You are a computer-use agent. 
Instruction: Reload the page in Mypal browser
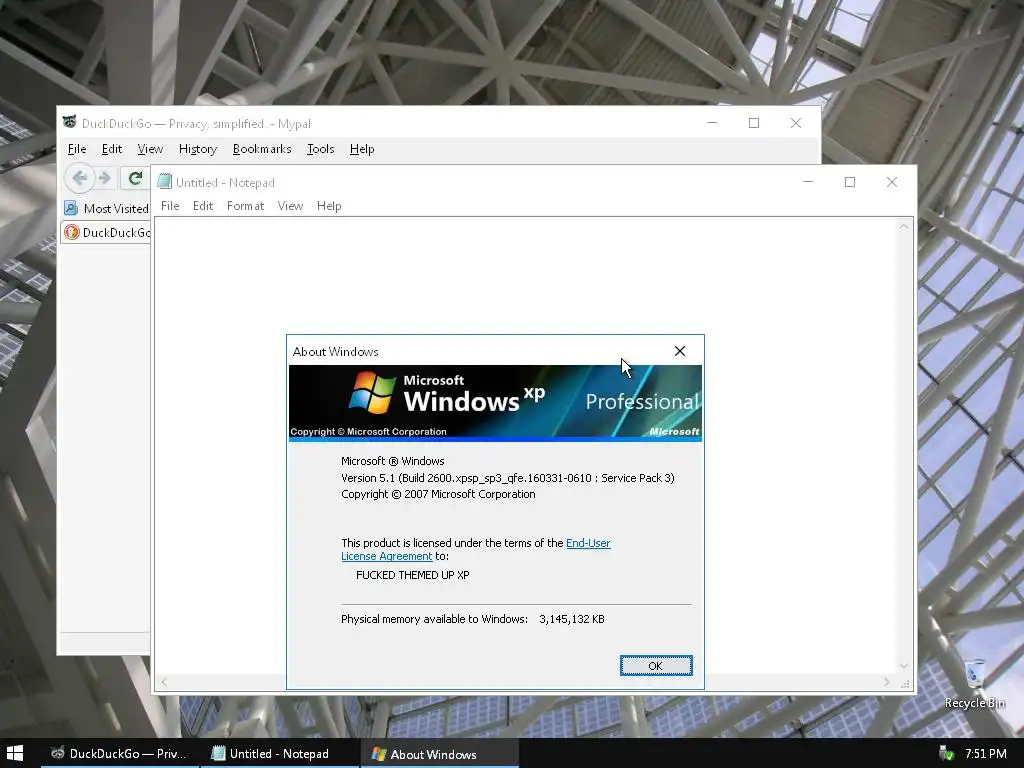(135, 178)
